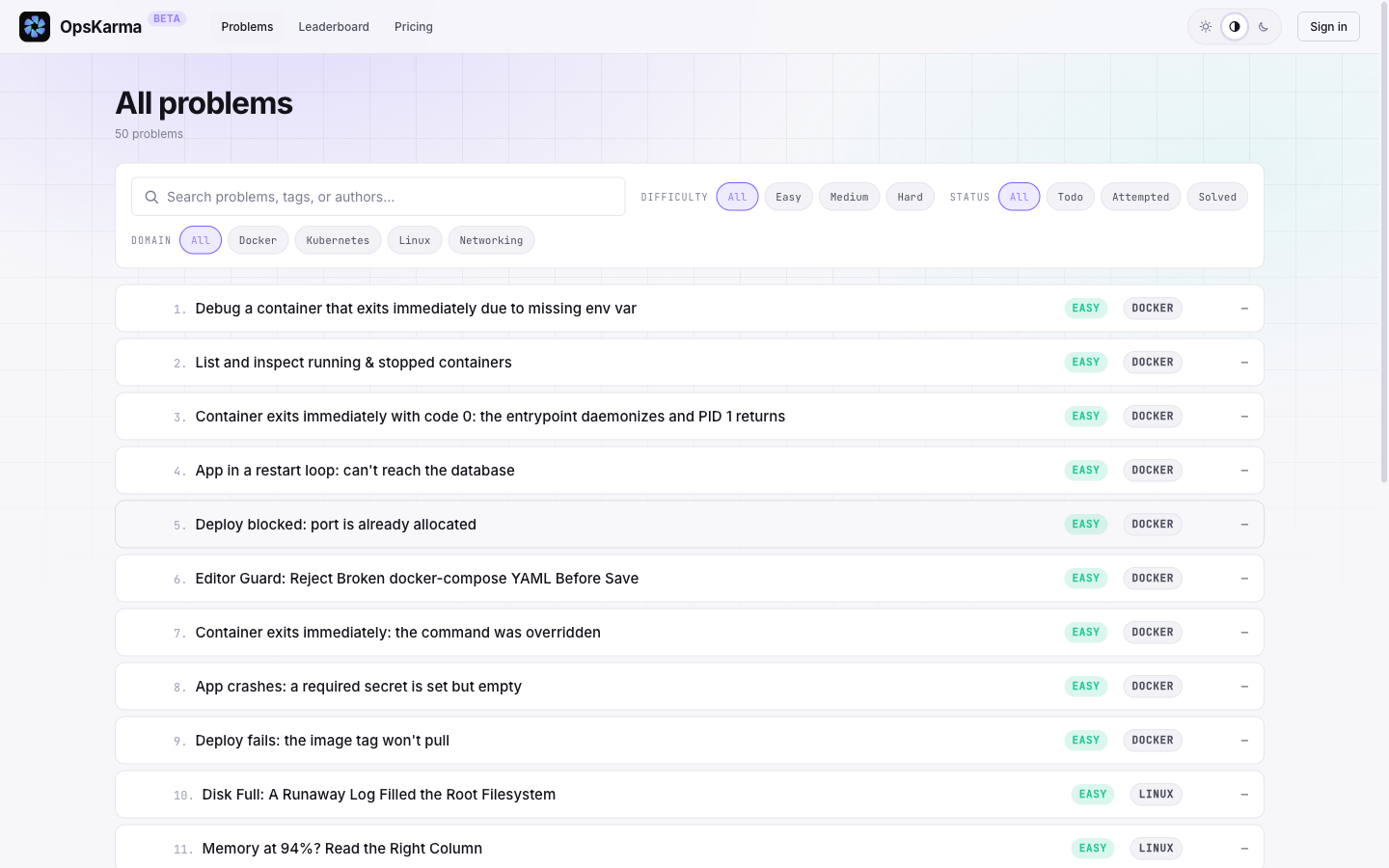
Task: Click the LINUX tag on problem 10
Action: [x=1156, y=795]
